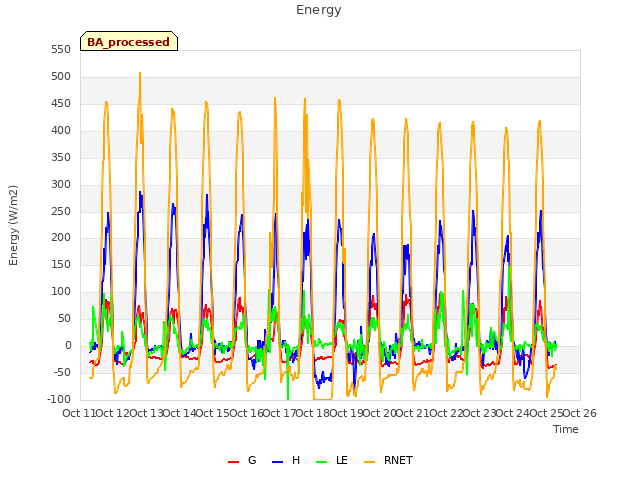Click the 150 y-axis tick label
Viewport: 640px width, 480px height.
coord(61,264)
